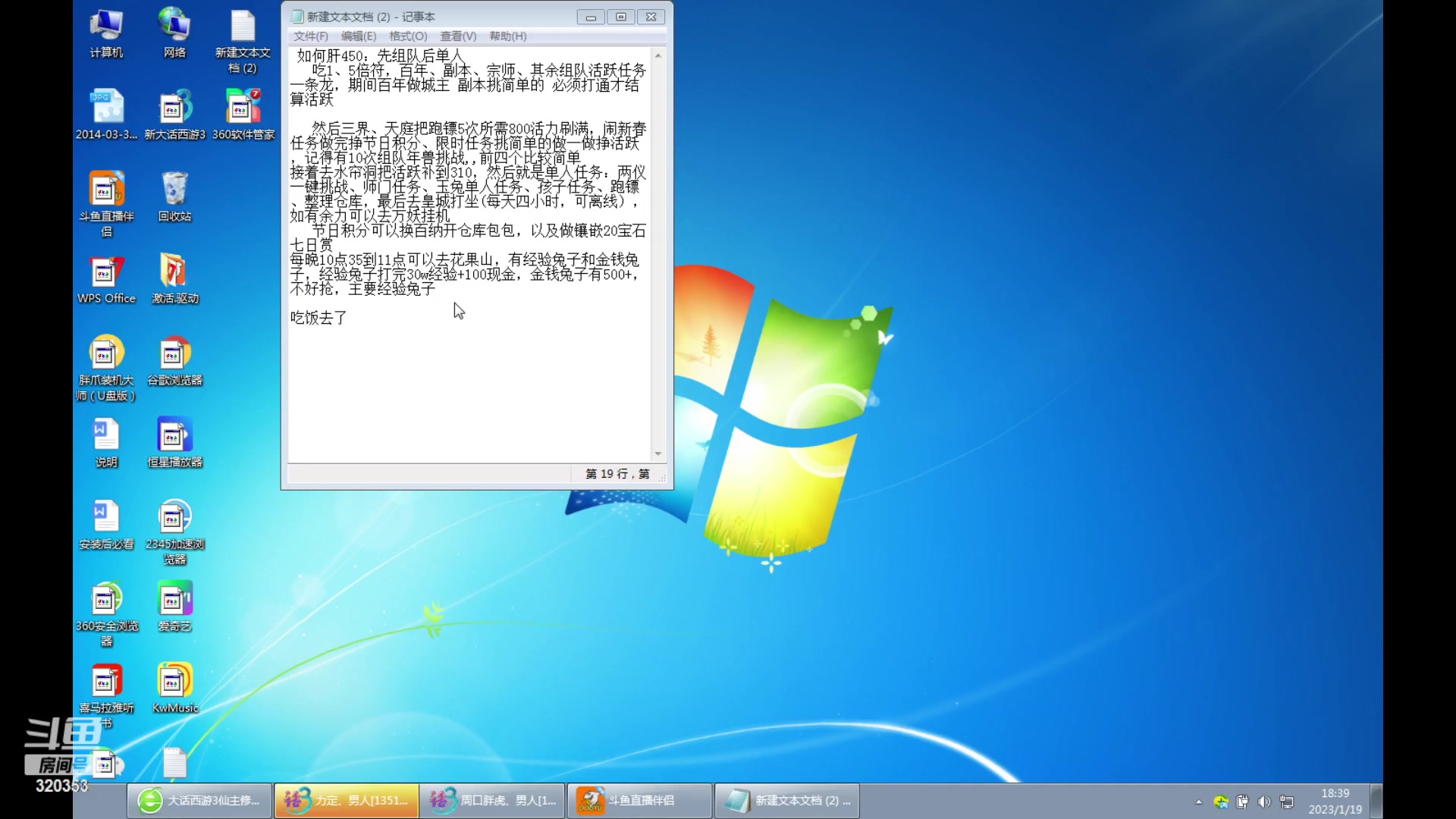Minimize the Notepad window
The height and width of the screenshot is (819, 1456).
(591, 17)
